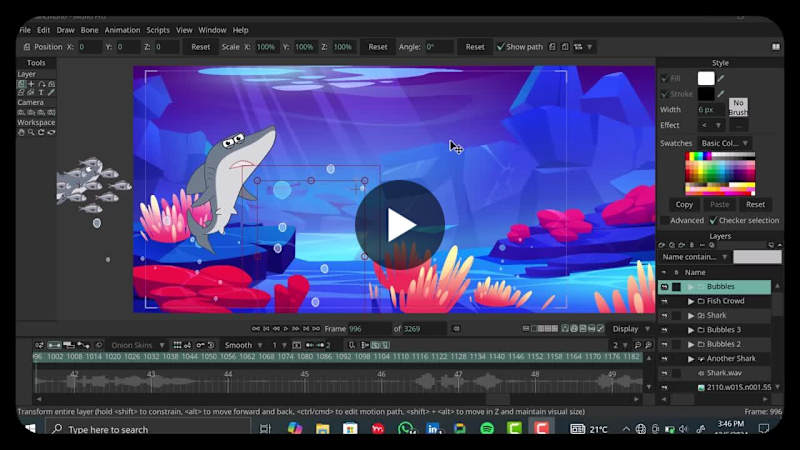Viewport: 800px width, 450px height.
Task: Rewind to the first frame
Action: [x=256, y=329]
